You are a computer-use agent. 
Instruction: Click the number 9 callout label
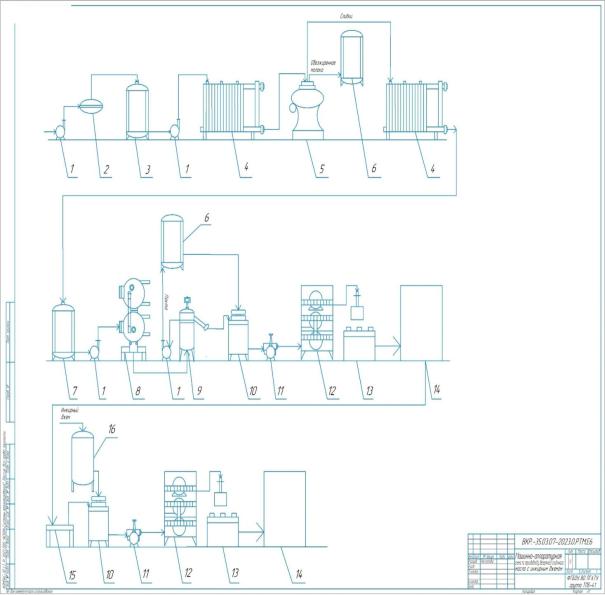(199, 391)
